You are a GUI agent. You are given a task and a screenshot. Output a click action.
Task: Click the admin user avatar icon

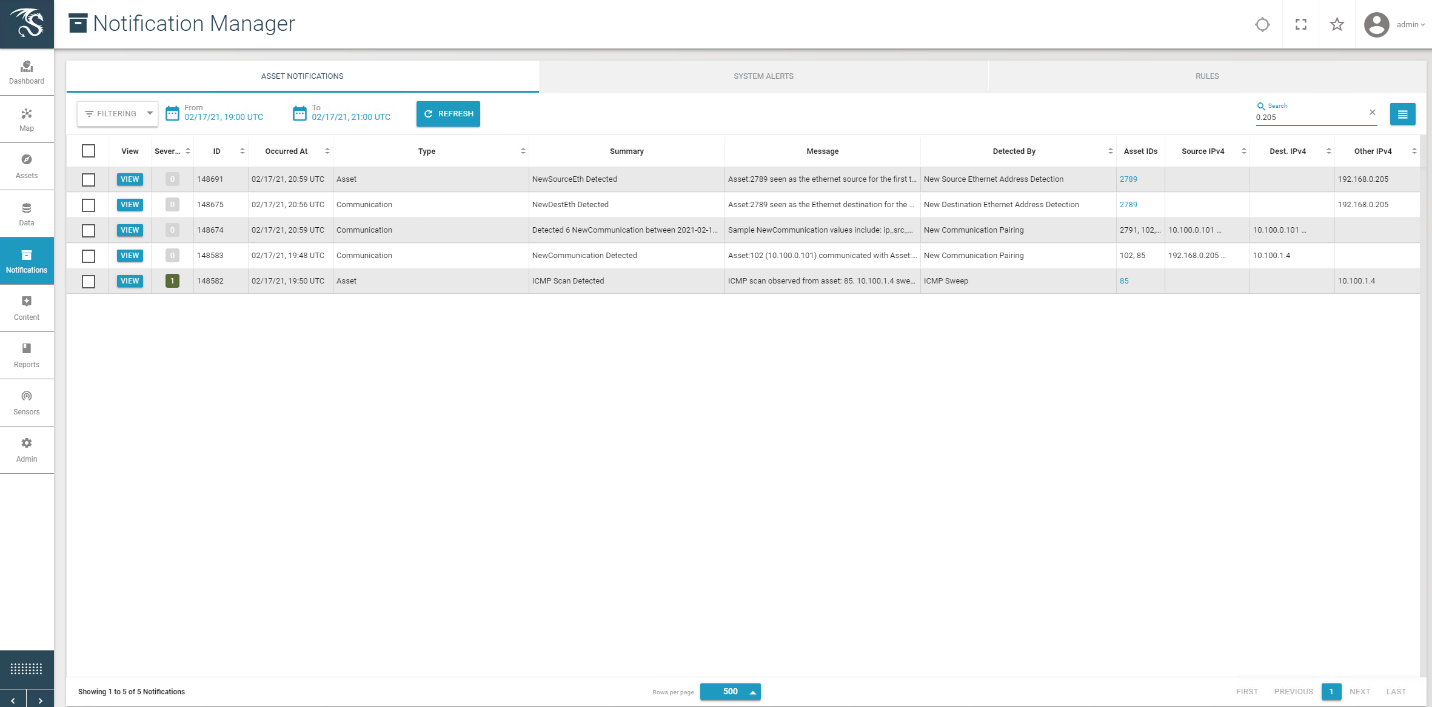(x=1377, y=25)
